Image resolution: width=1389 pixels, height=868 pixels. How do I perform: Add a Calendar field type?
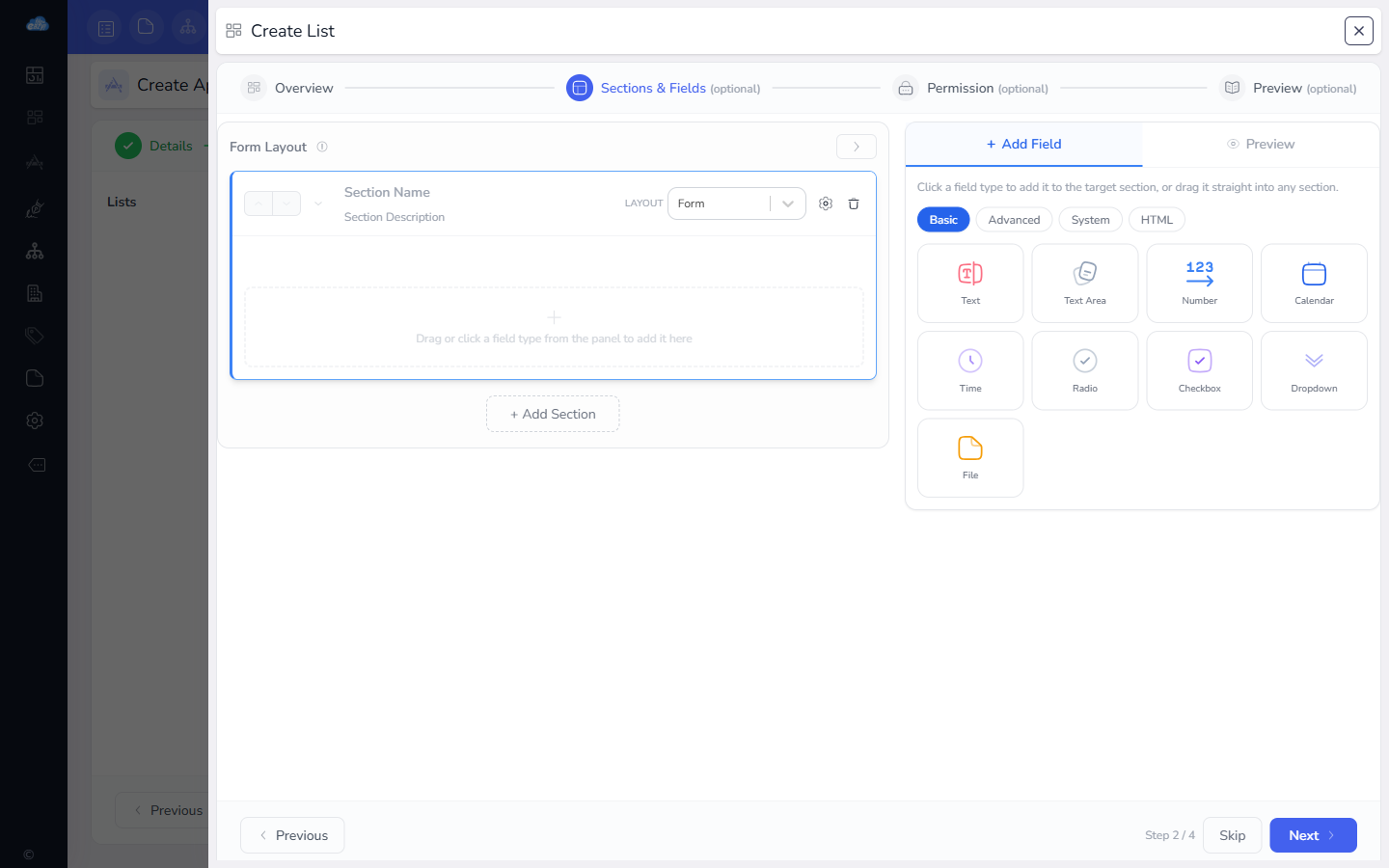coord(1314,283)
